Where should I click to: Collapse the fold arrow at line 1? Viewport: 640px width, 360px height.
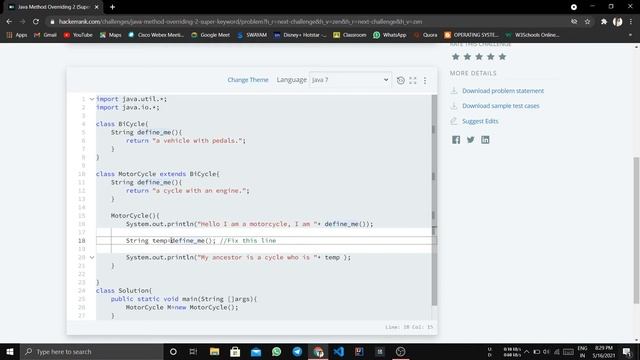tap(92, 99)
